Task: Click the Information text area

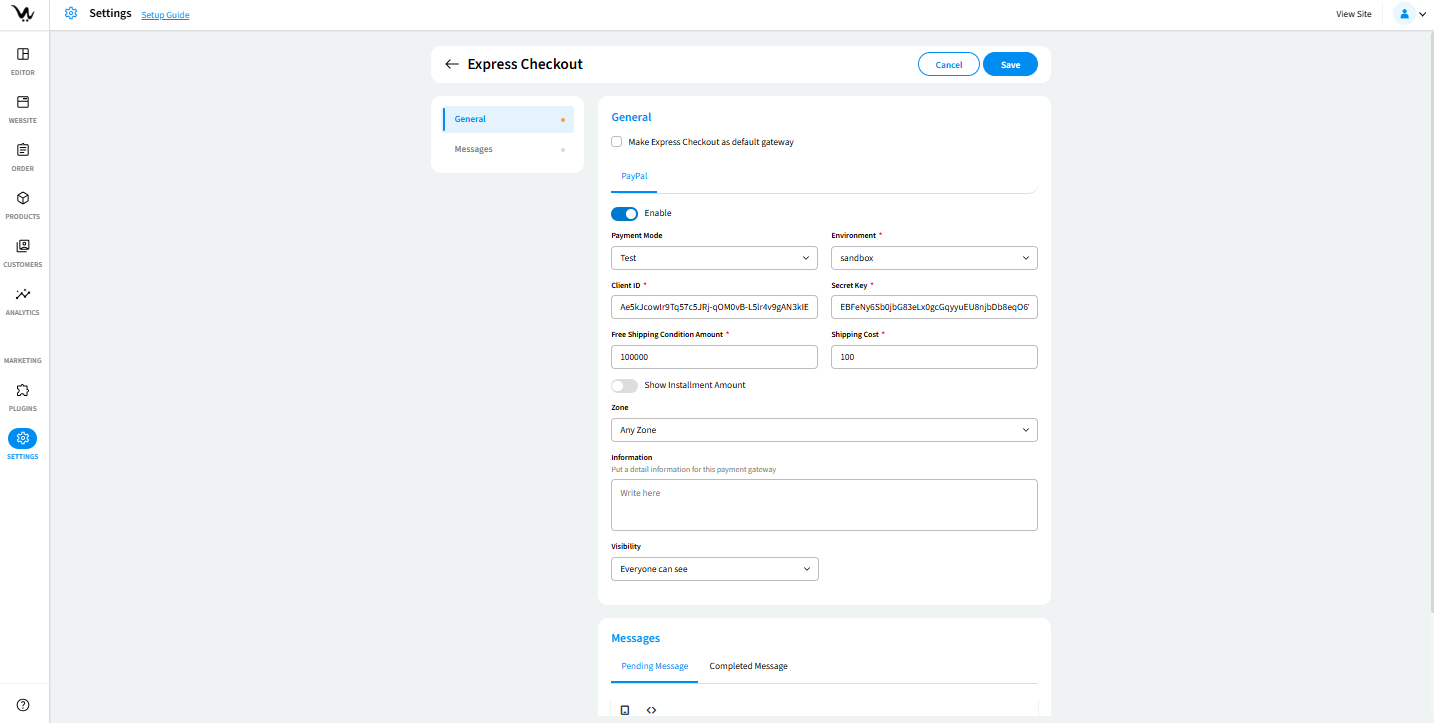Action: pos(824,505)
